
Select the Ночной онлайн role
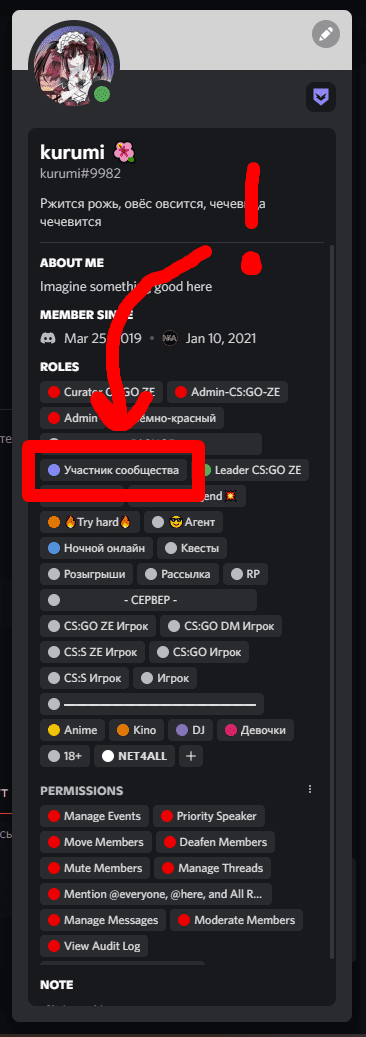click(97, 548)
